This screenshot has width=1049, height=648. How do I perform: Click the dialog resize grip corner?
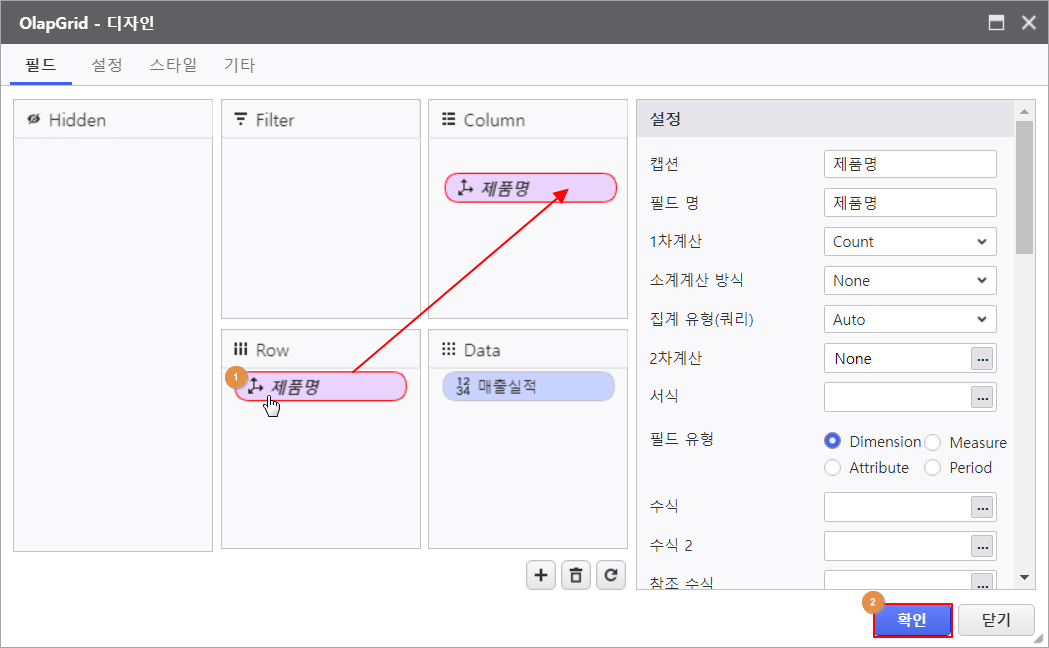pos(1038,639)
